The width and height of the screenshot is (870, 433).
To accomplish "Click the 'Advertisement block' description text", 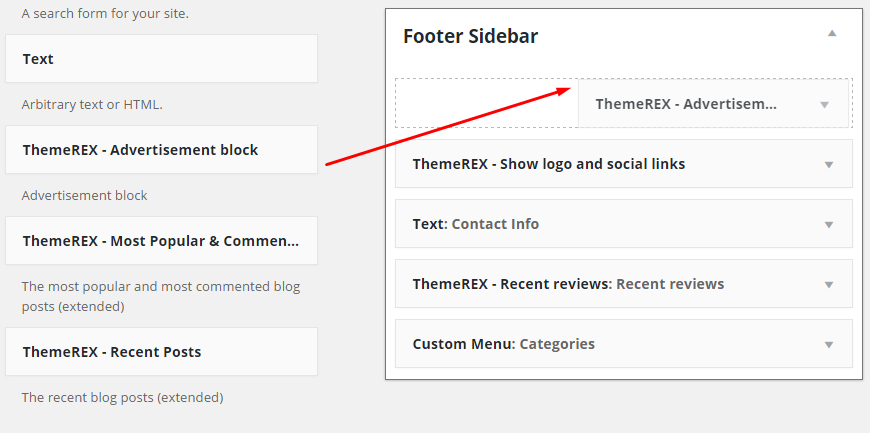I will coord(84,195).
